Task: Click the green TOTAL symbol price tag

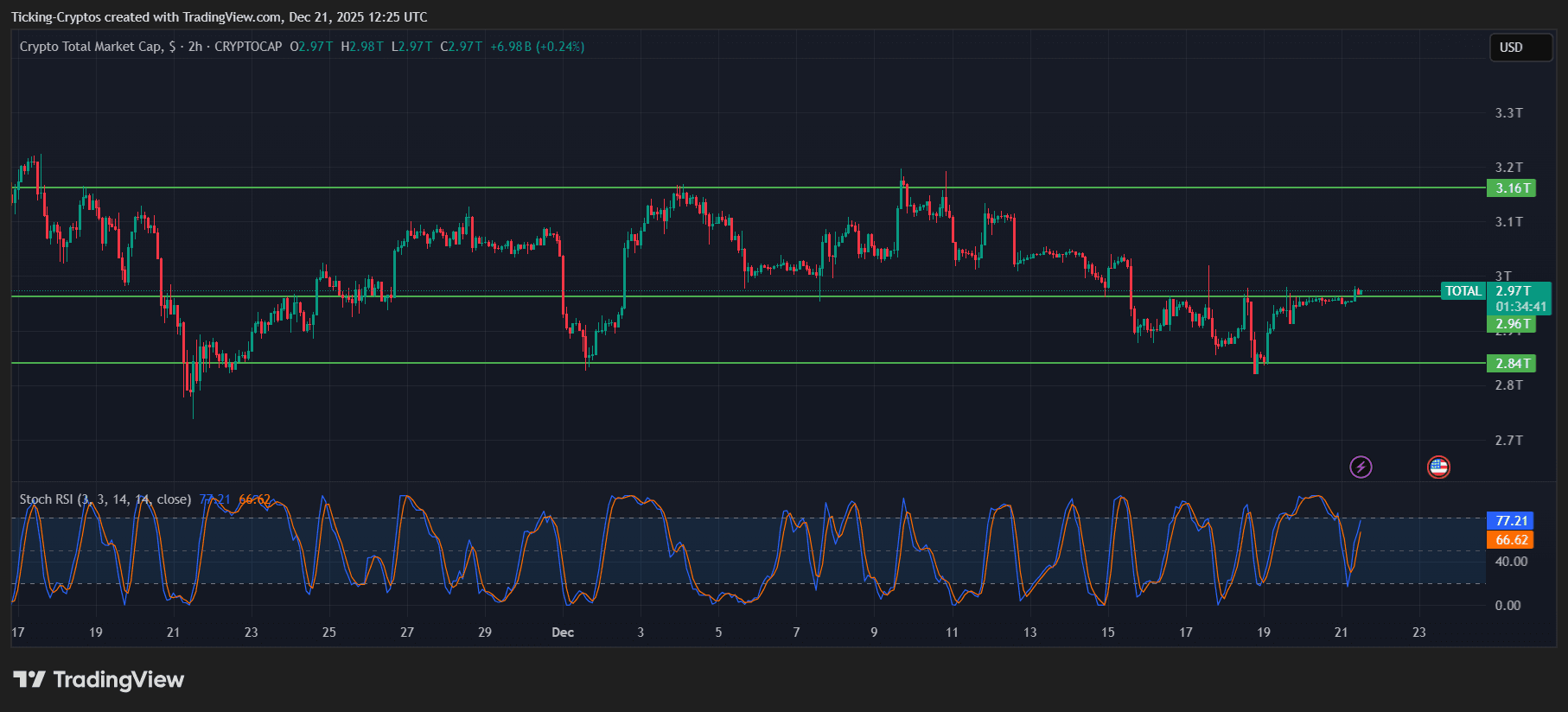Action: pos(1463,291)
